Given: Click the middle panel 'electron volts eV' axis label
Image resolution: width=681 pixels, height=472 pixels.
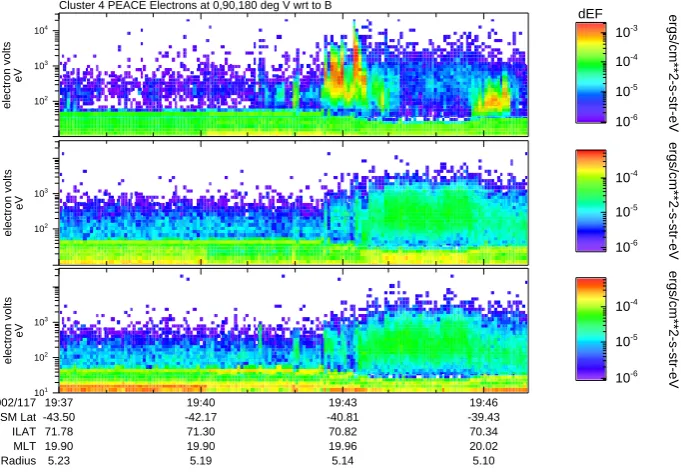Looking at the screenshot, I should coord(12,203).
